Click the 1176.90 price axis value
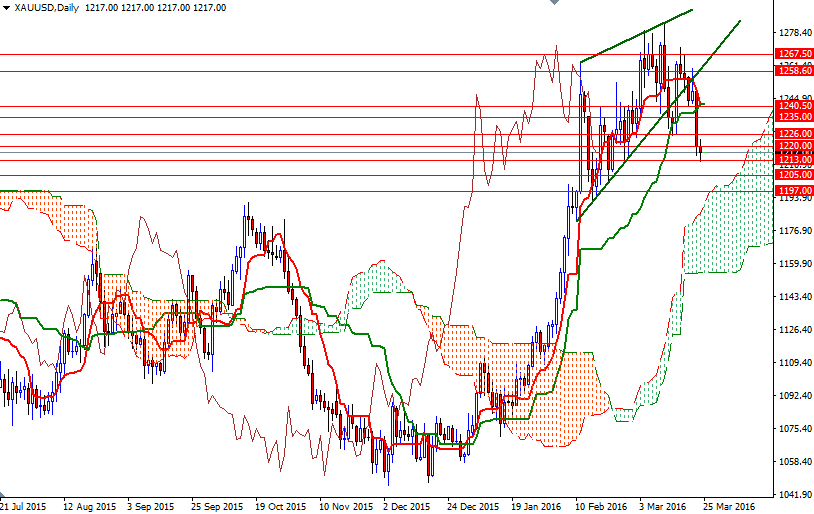 (795, 231)
